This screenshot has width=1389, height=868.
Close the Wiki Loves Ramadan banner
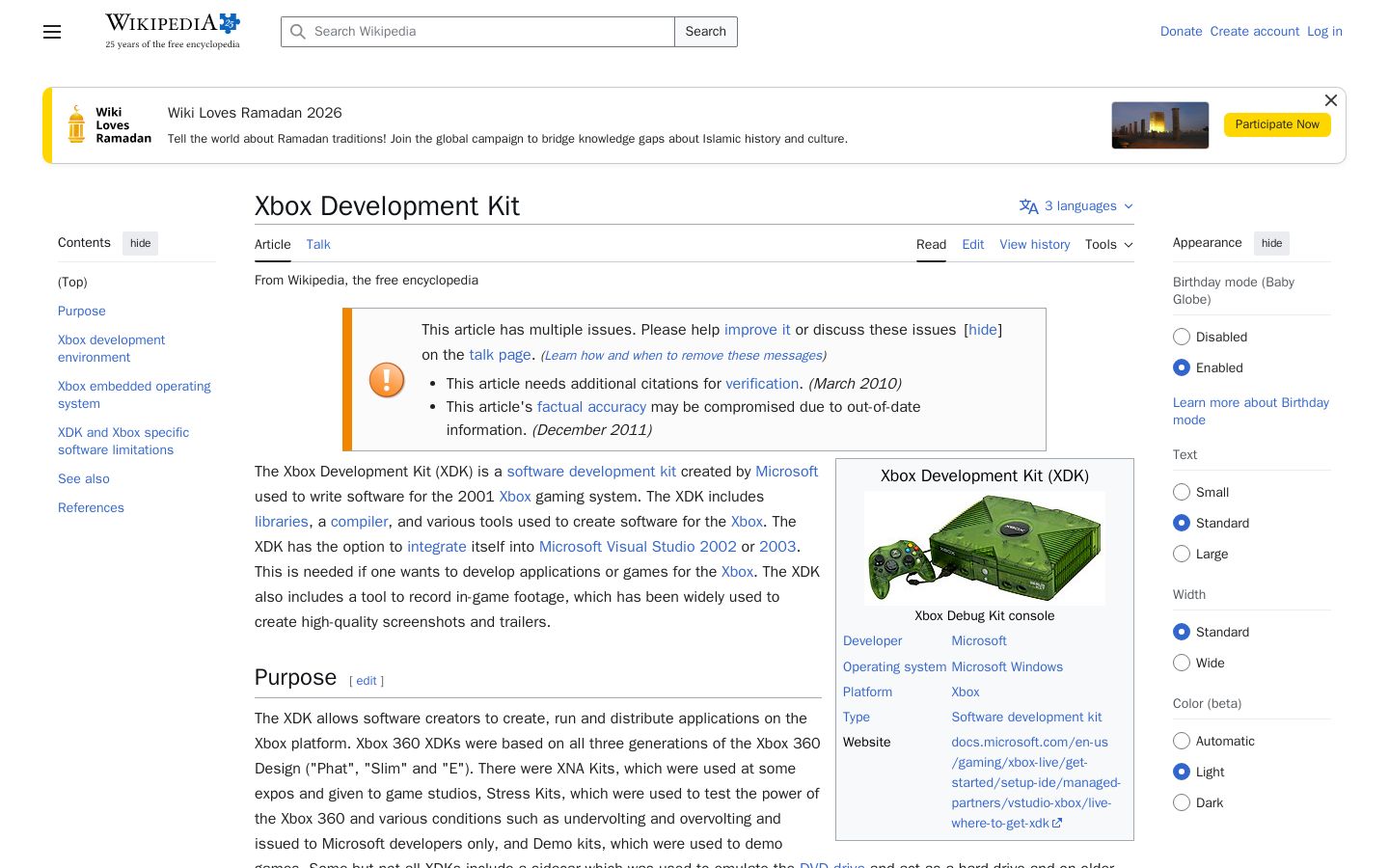(1330, 100)
